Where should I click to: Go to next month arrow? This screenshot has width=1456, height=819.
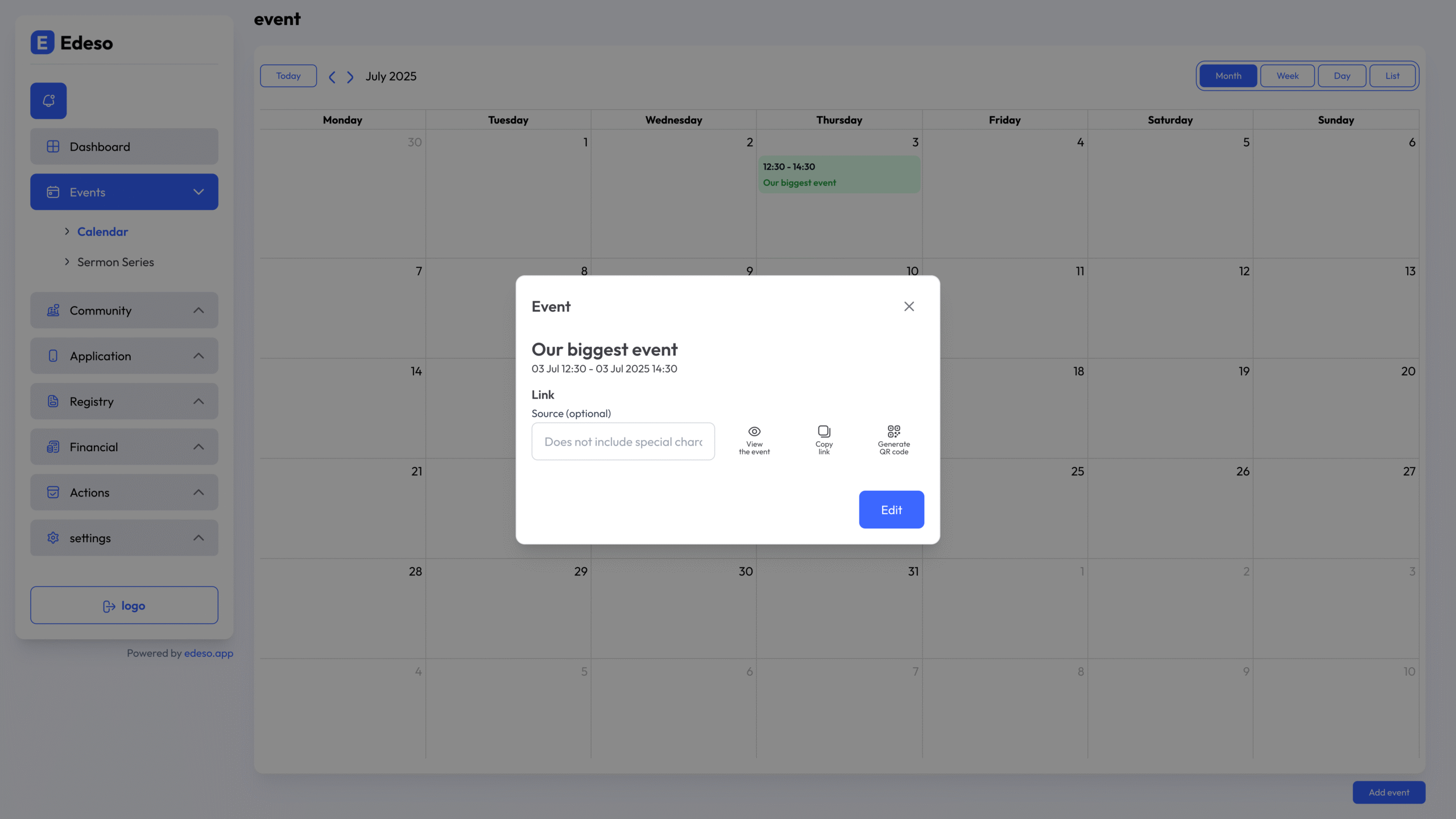tap(350, 77)
